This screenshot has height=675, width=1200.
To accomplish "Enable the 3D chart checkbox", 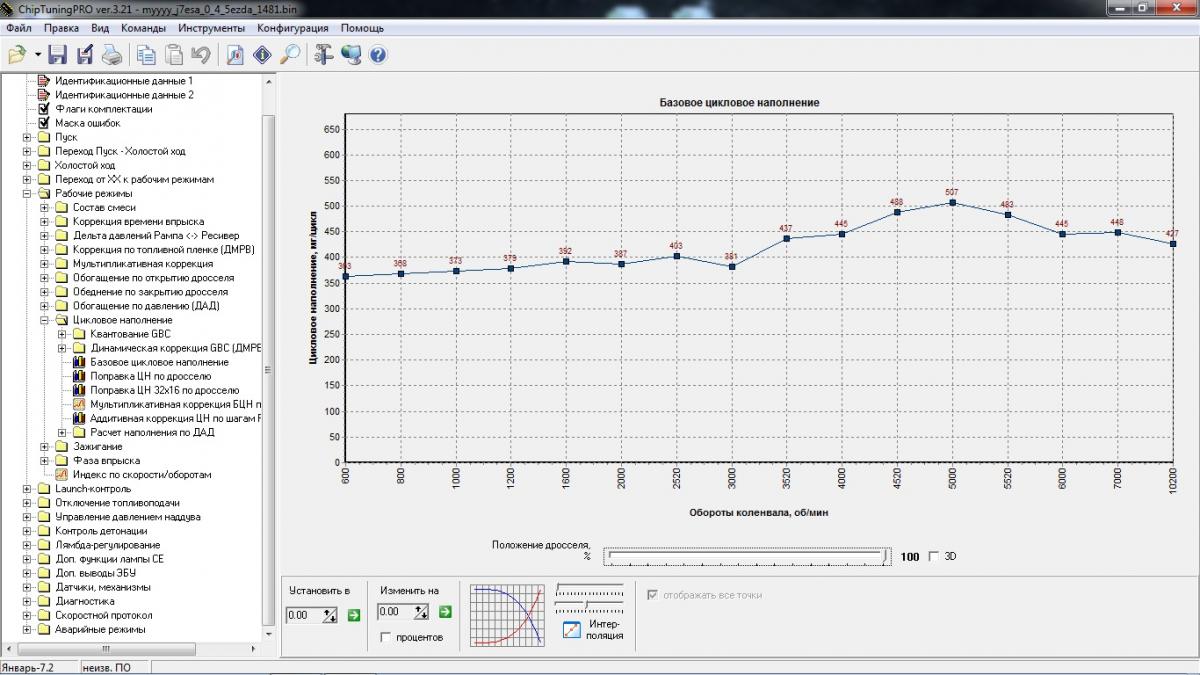I will [934, 556].
